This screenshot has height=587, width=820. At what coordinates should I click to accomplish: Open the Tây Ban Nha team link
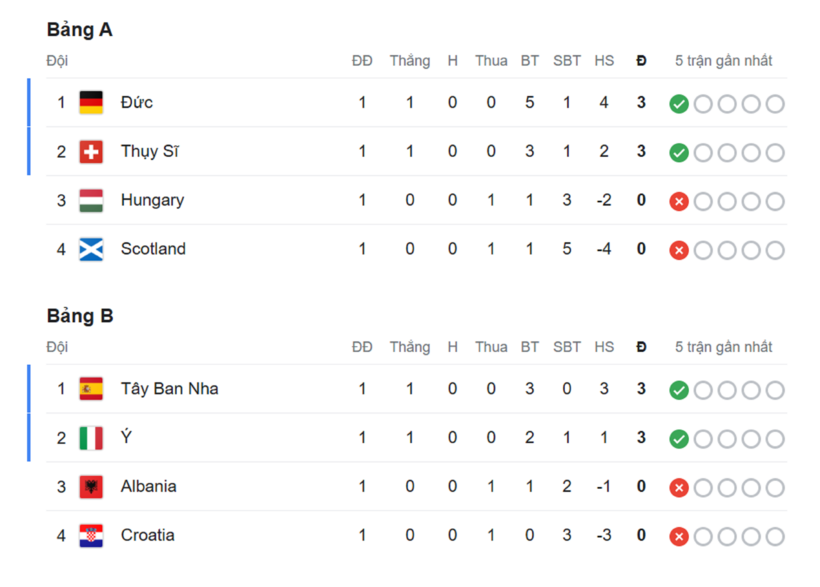[x=169, y=388]
